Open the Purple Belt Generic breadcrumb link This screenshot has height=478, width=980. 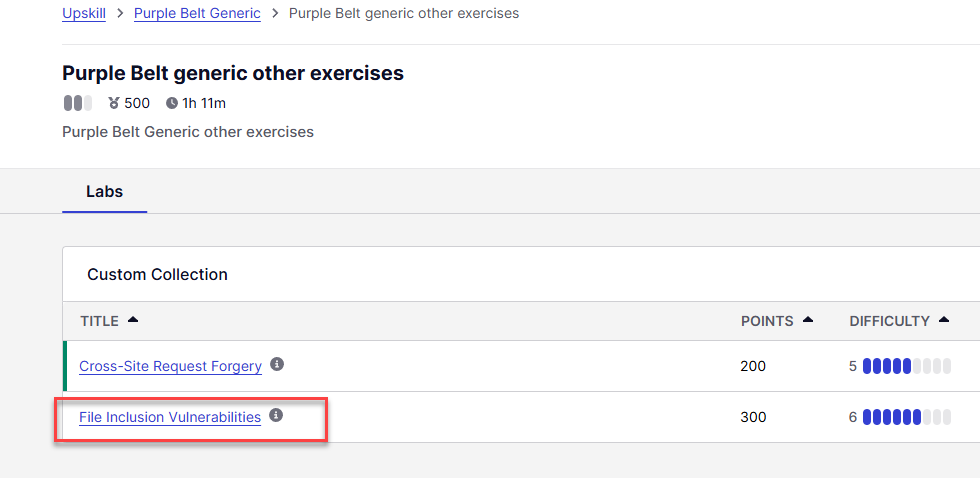point(198,14)
